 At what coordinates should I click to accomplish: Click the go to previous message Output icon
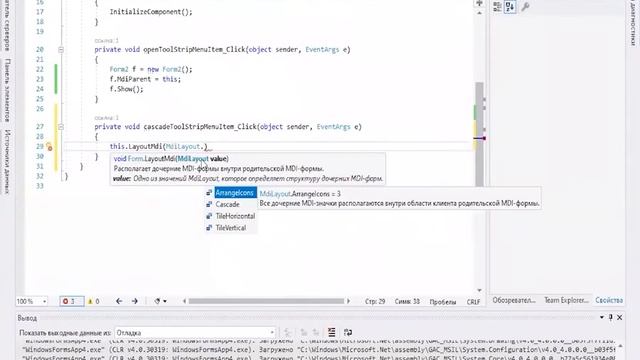[304, 333]
